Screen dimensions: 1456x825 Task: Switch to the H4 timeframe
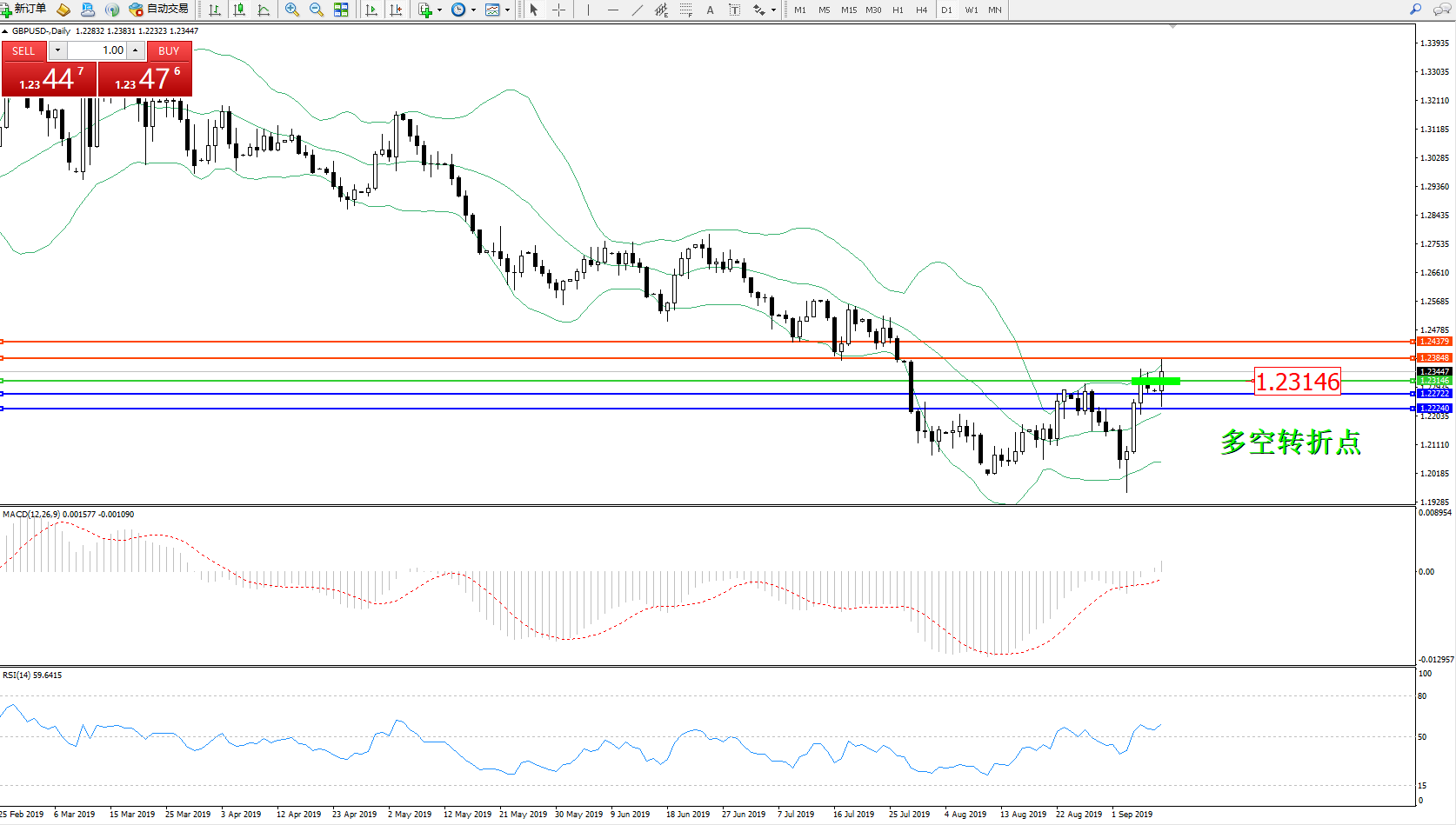(x=921, y=10)
